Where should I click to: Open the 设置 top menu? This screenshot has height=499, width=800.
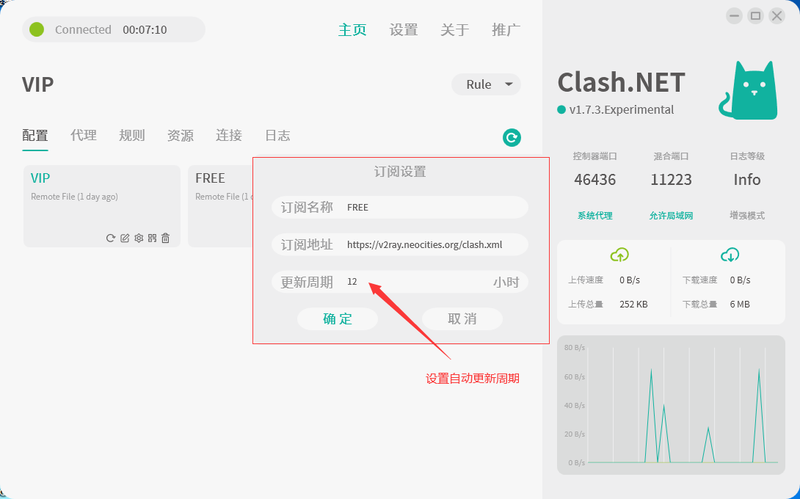404,30
